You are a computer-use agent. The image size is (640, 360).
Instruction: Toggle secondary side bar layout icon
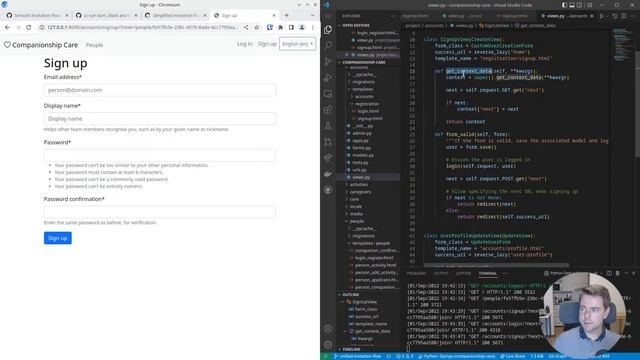[580, 5]
